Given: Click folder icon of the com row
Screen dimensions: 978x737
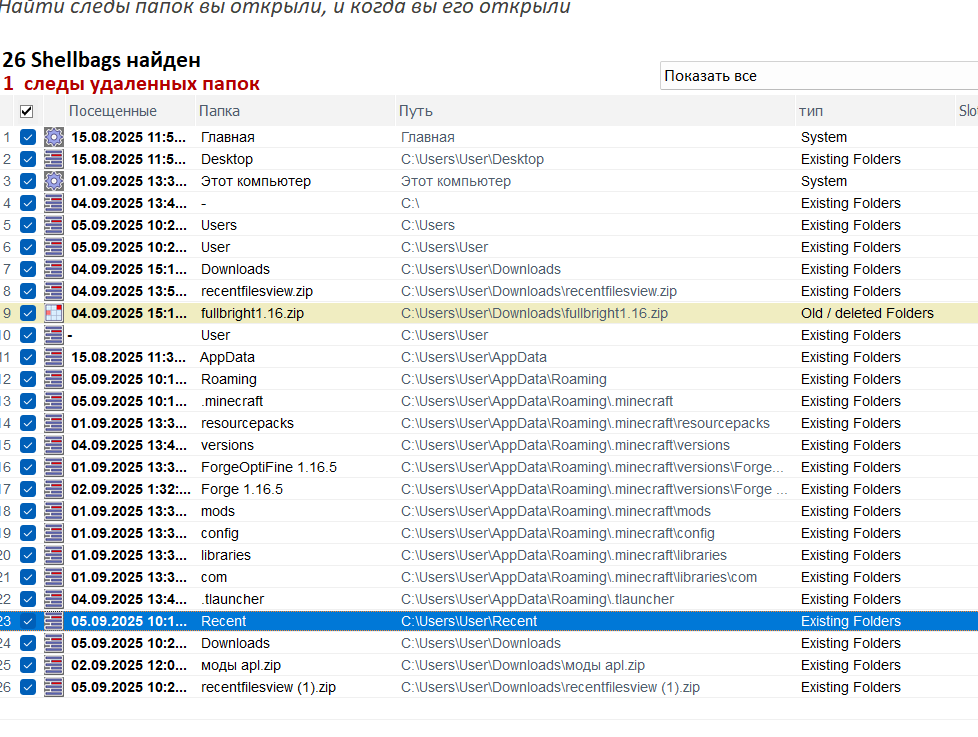Looking at the screenshot, I should pos(54,577).
